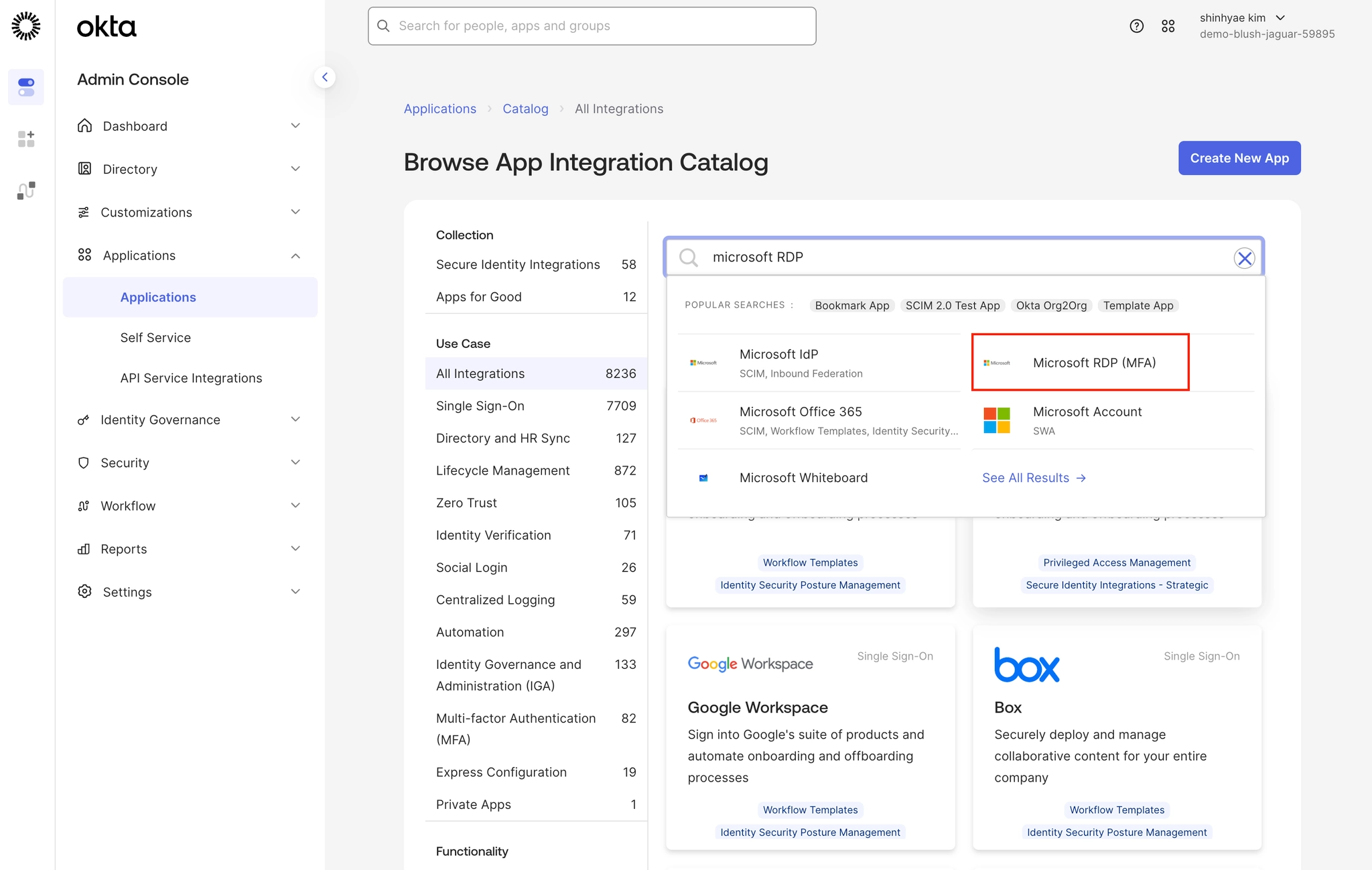Focus the people, apps and groups search field
This screenshot has width=1372, height=870.
coord(592,26)
